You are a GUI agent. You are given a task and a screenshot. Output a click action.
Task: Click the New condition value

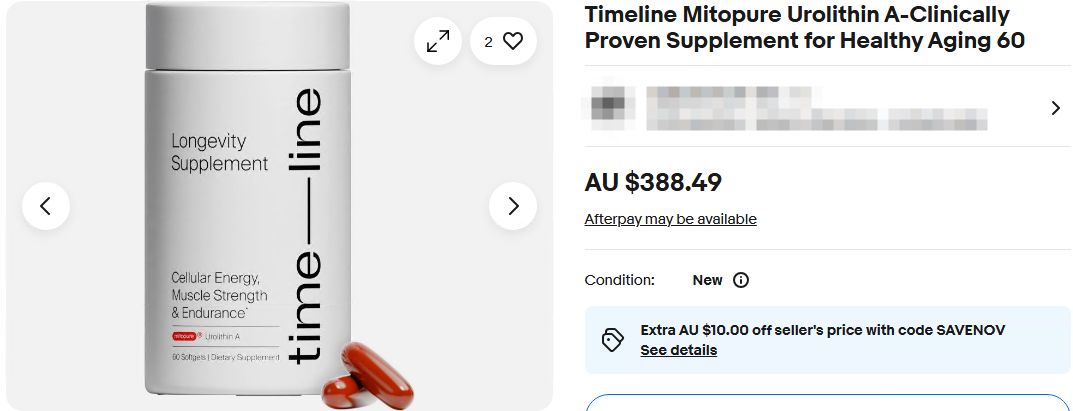point(707,280)
